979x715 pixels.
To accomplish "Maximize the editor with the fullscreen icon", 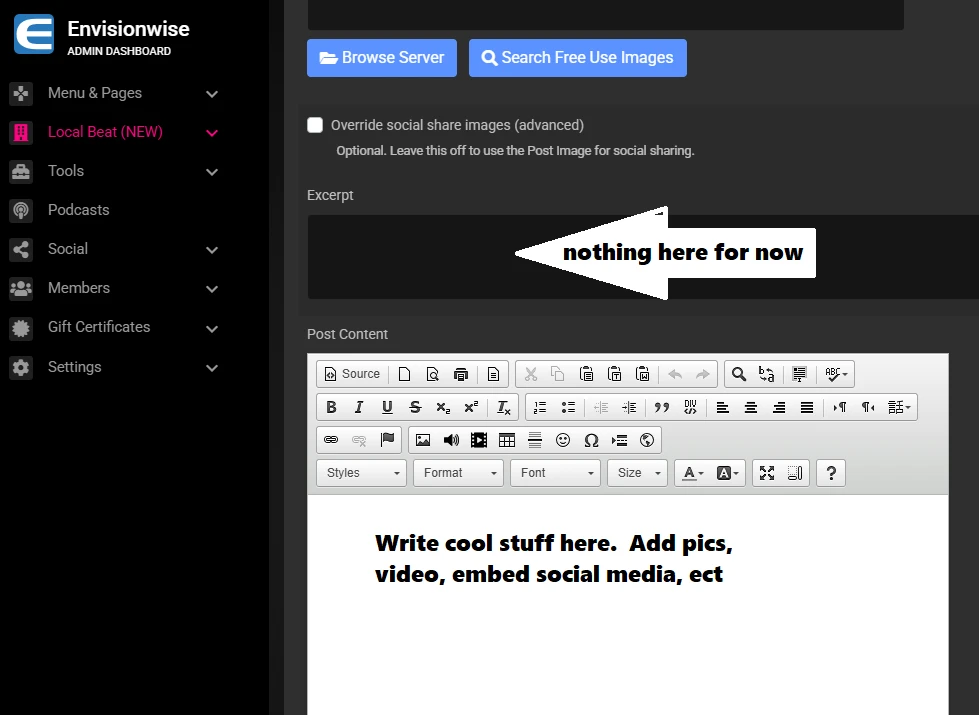I will coord(767,473).
